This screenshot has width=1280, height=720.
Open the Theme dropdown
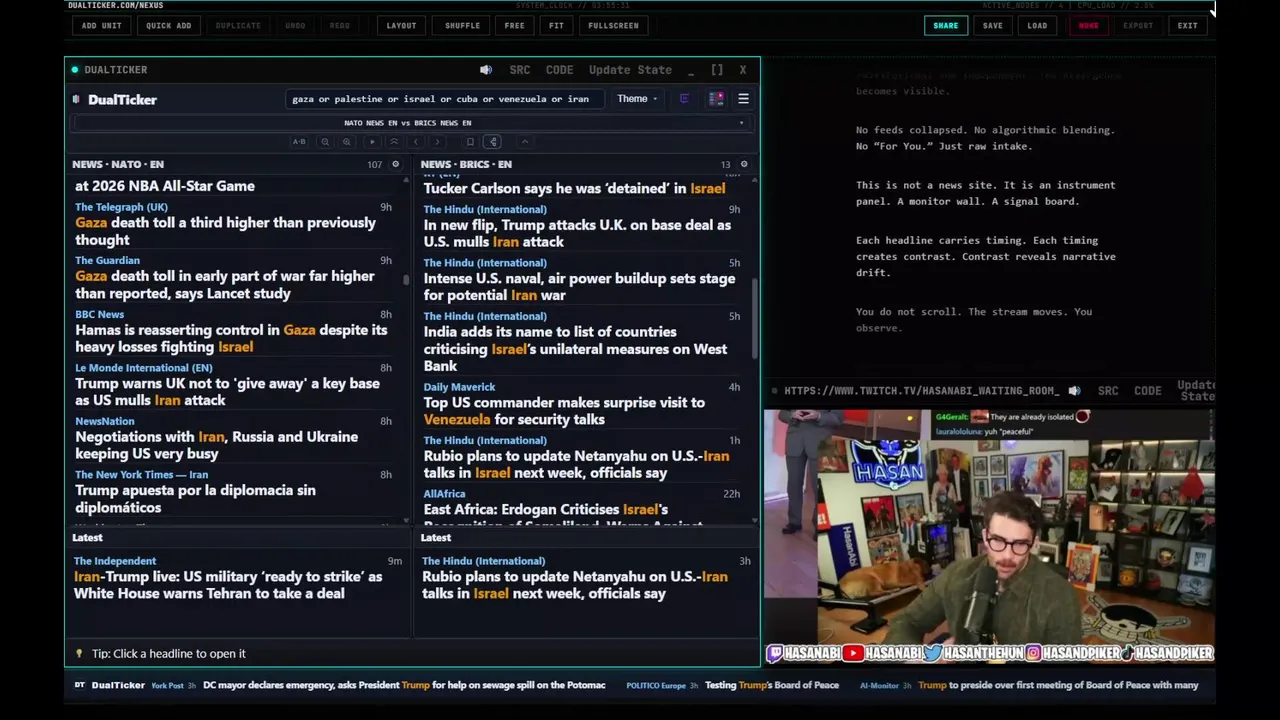[x=637, y=99]
